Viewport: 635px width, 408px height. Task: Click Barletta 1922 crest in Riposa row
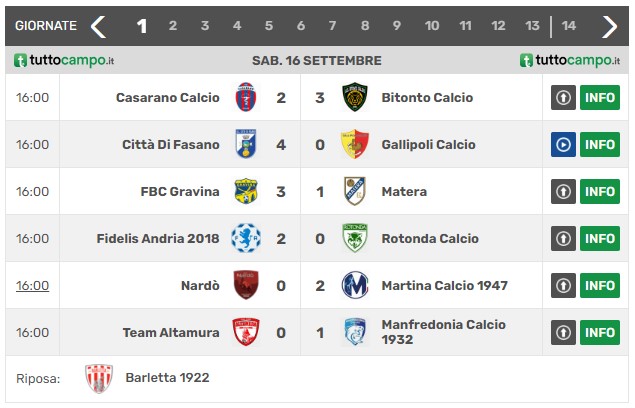pos(99,378)
